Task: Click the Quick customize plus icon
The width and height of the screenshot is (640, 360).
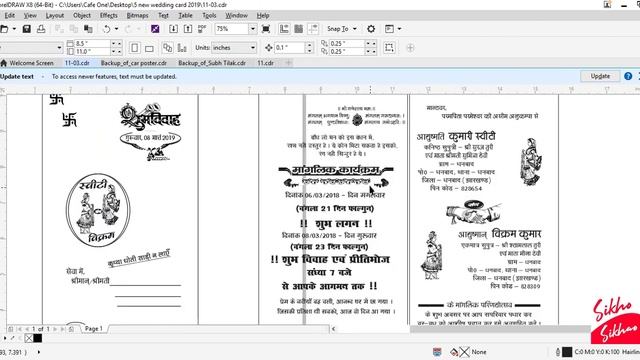Action: (x=410, y=48)
